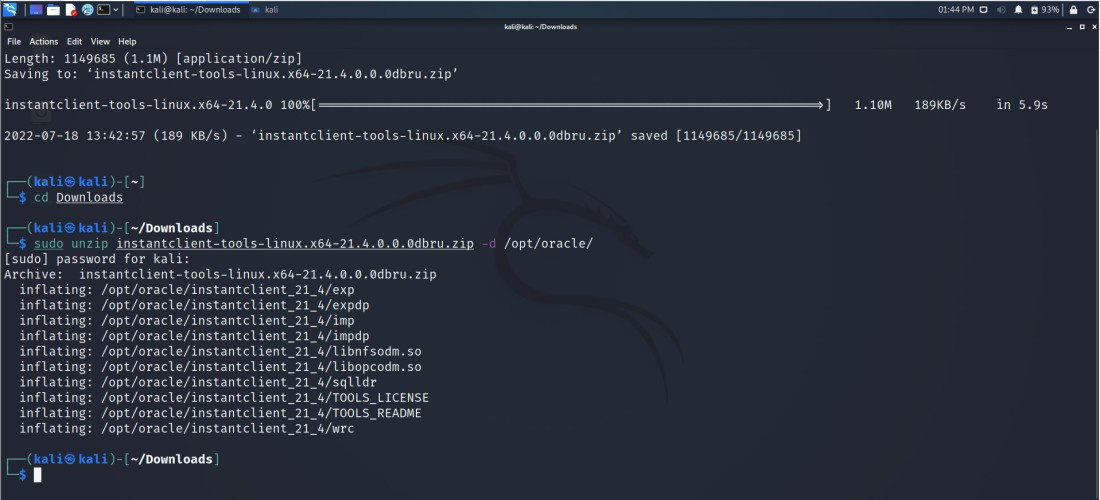Lock the screen with the padlock icon
Screen dimensions: 1100x500
[x=1074, y=9]
